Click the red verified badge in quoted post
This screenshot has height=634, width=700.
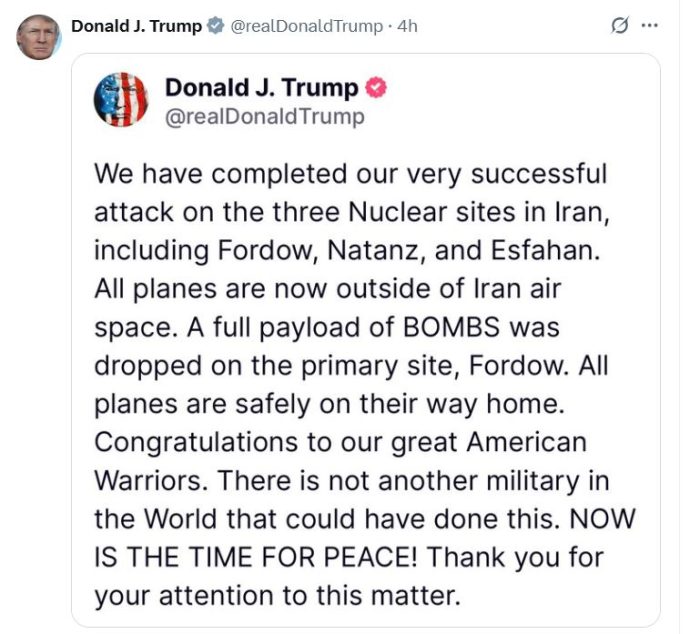(376, 88)
